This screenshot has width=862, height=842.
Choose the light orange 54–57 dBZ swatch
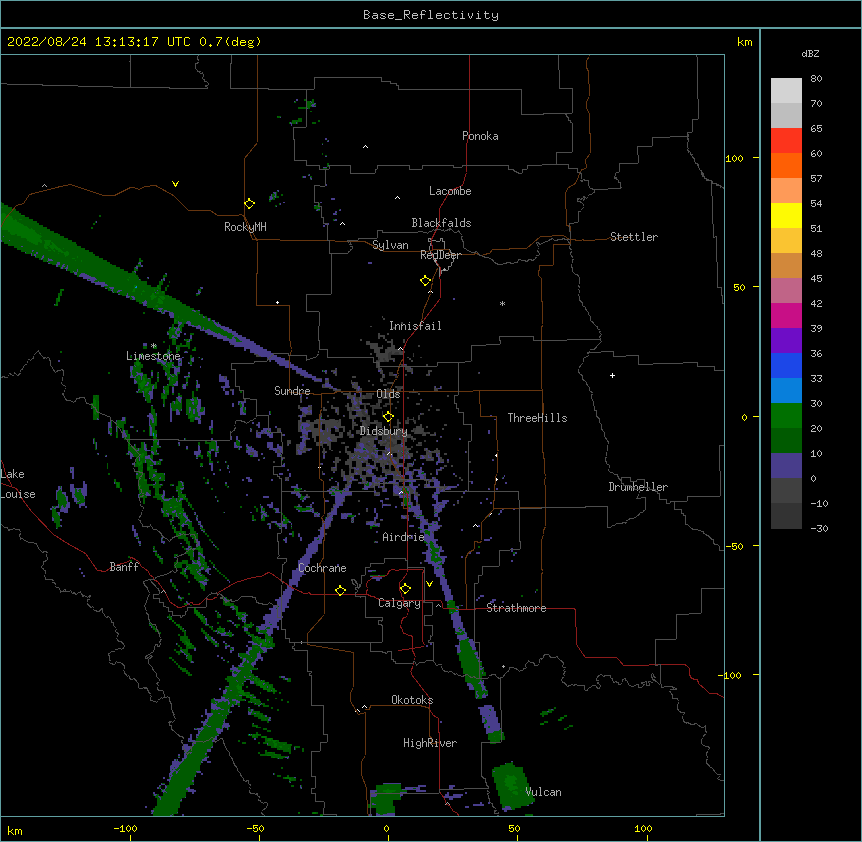point(786,191)
